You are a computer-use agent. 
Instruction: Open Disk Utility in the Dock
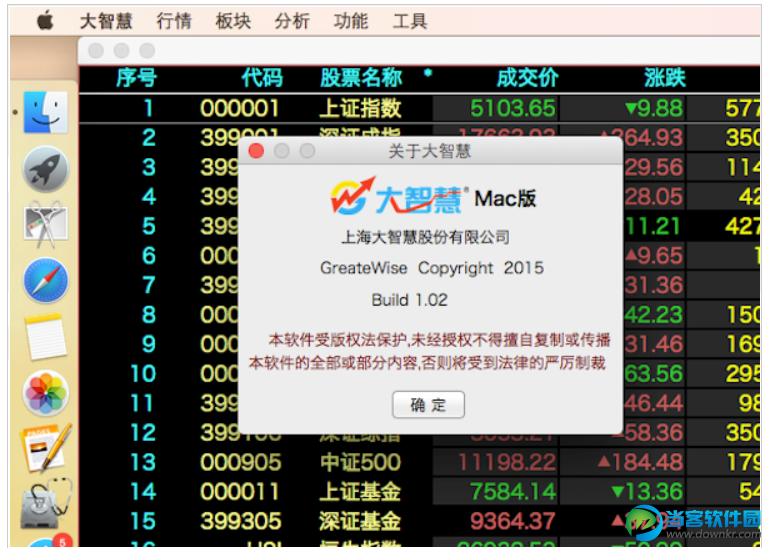46,504
